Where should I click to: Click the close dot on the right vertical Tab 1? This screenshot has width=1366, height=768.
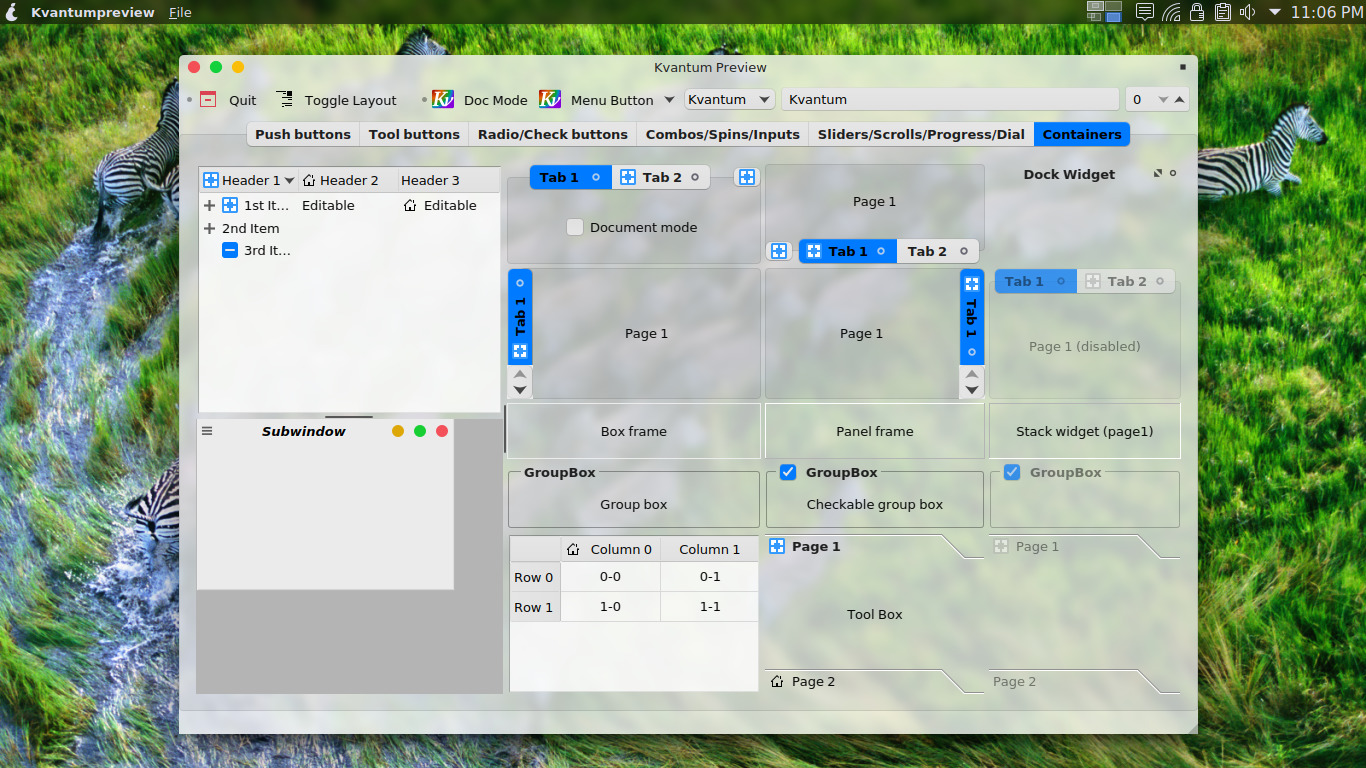click(x=972, y=351)
